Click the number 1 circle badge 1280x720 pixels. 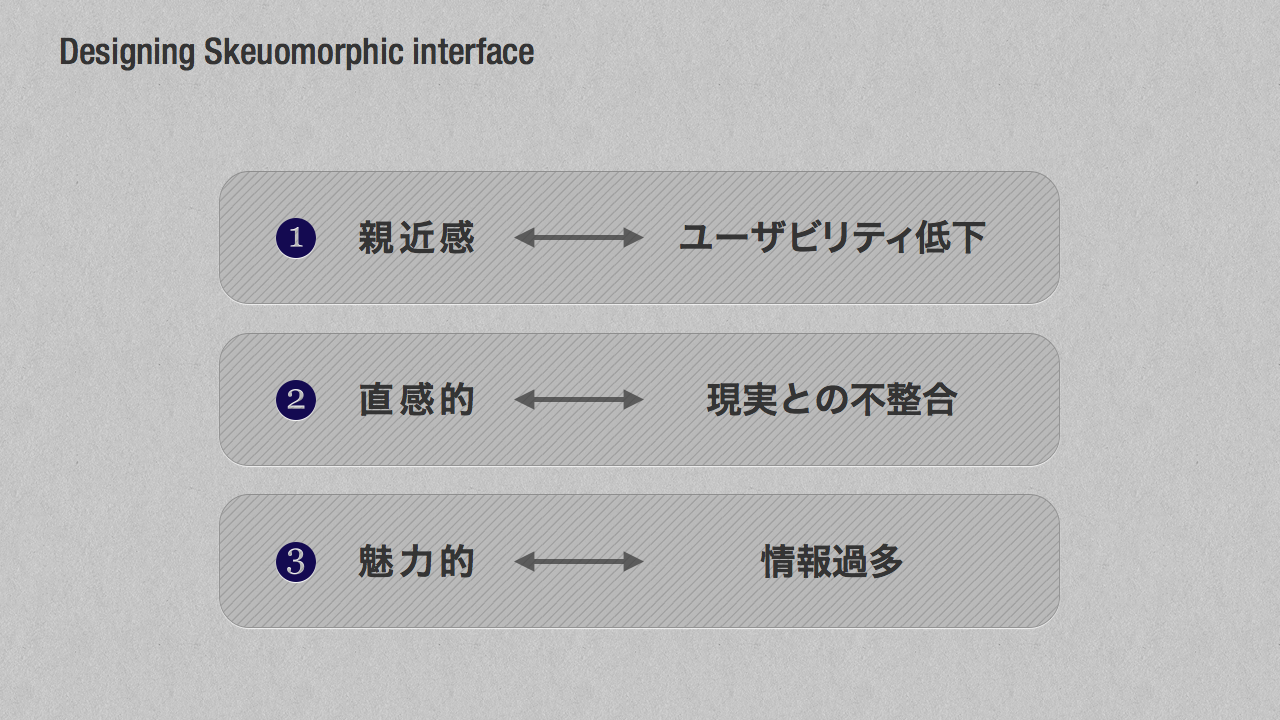point(296,238)
